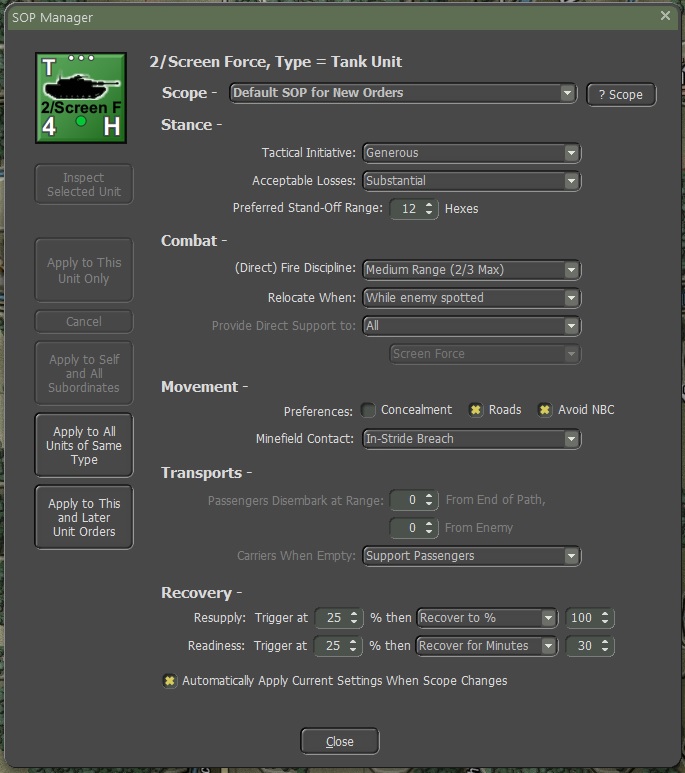Click the grayed Screen Force dropdown
This screenshot has height=773, width=685.
pos(485,354)
